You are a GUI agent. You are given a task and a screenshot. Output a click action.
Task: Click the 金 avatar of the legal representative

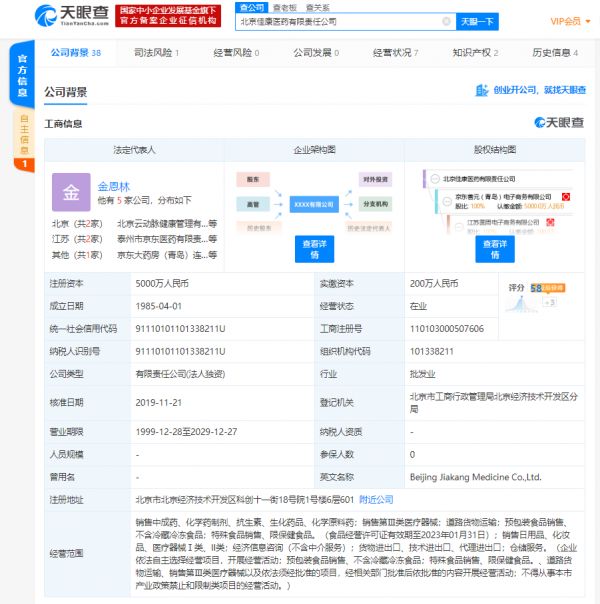(70, 192)
